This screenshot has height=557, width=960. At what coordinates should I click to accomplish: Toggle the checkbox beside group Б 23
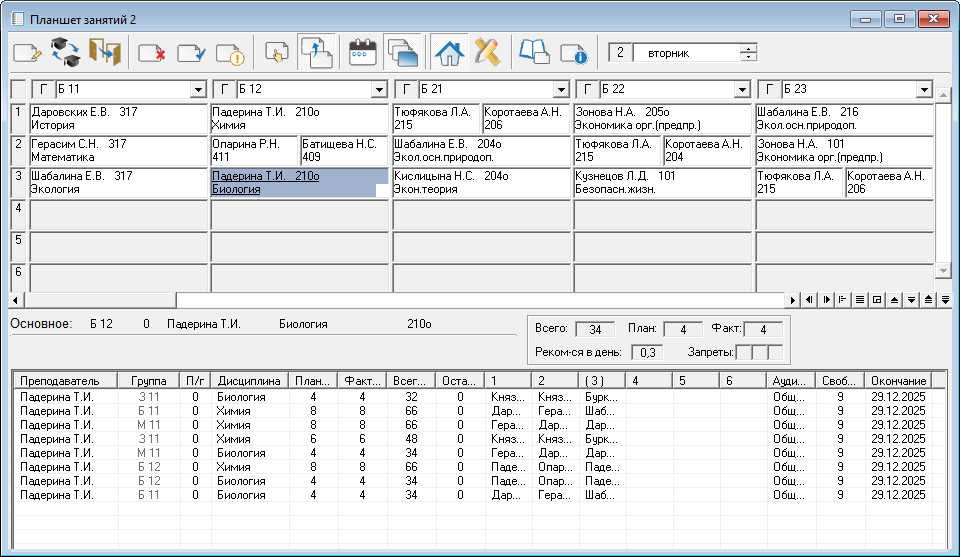tap(769, 90)
